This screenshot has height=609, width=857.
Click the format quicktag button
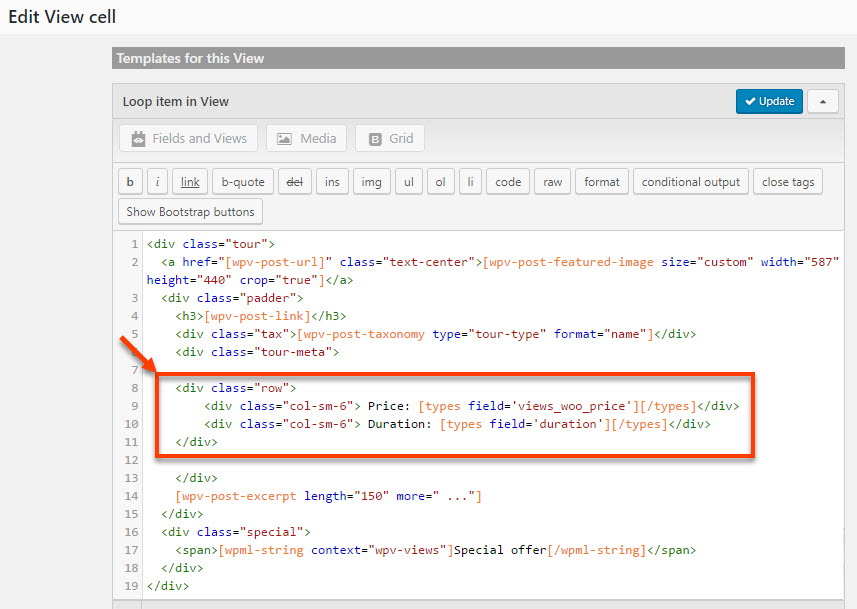click(602, 181)
